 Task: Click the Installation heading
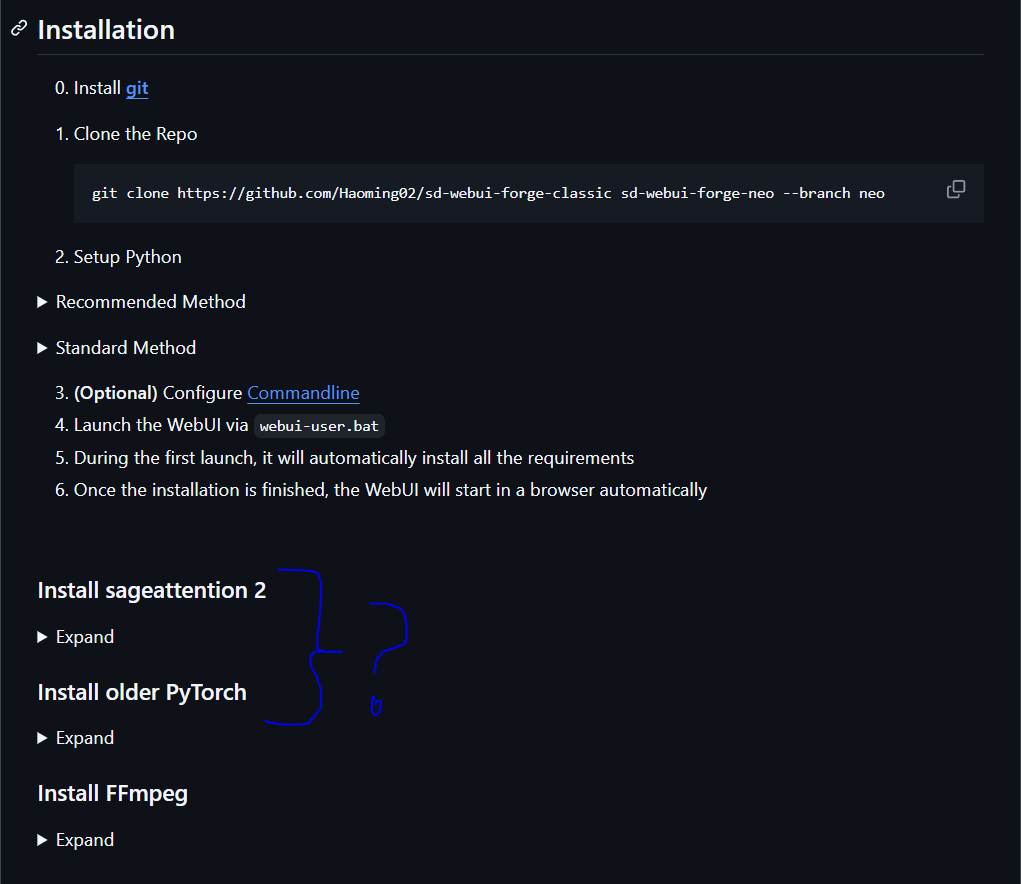coord(106,30)
